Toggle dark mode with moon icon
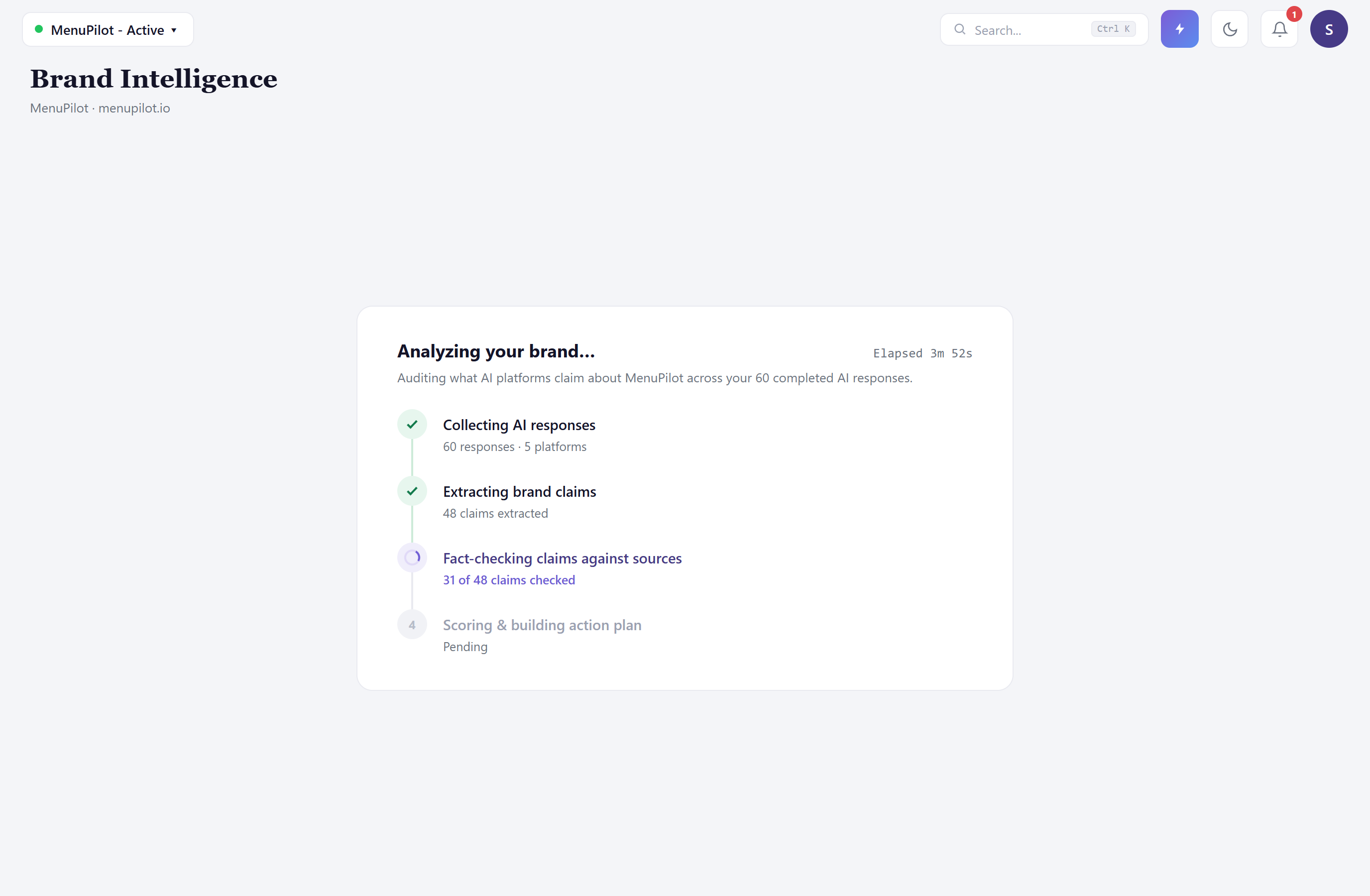Image resolution: width=1370 pixels, height=896 pixels. 1230,29
